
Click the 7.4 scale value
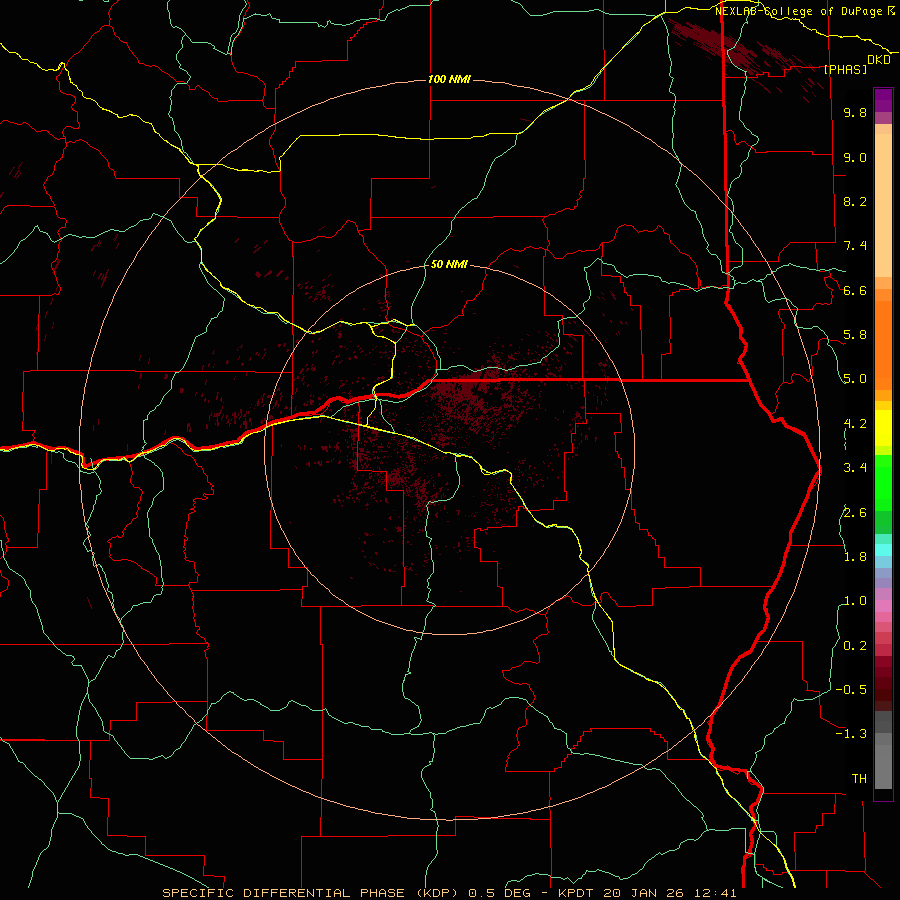click(x=855, y=246)
